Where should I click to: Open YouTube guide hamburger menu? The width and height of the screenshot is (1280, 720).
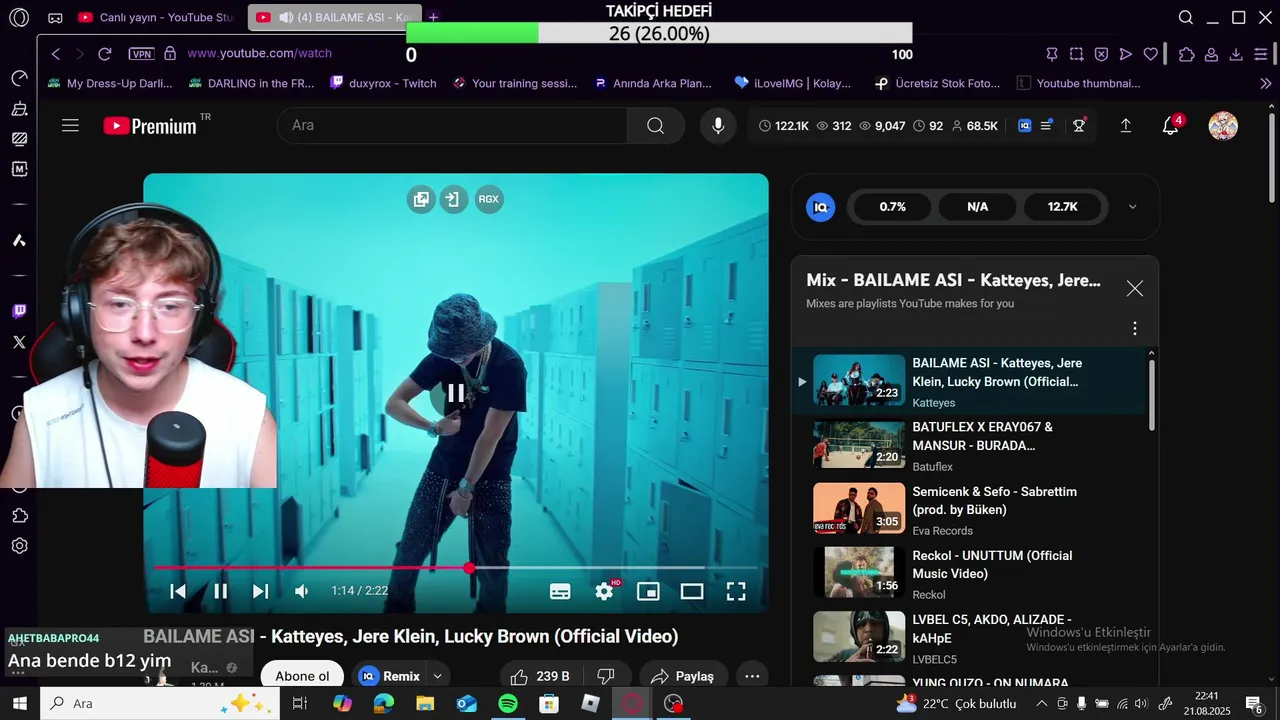pos(70,125)
